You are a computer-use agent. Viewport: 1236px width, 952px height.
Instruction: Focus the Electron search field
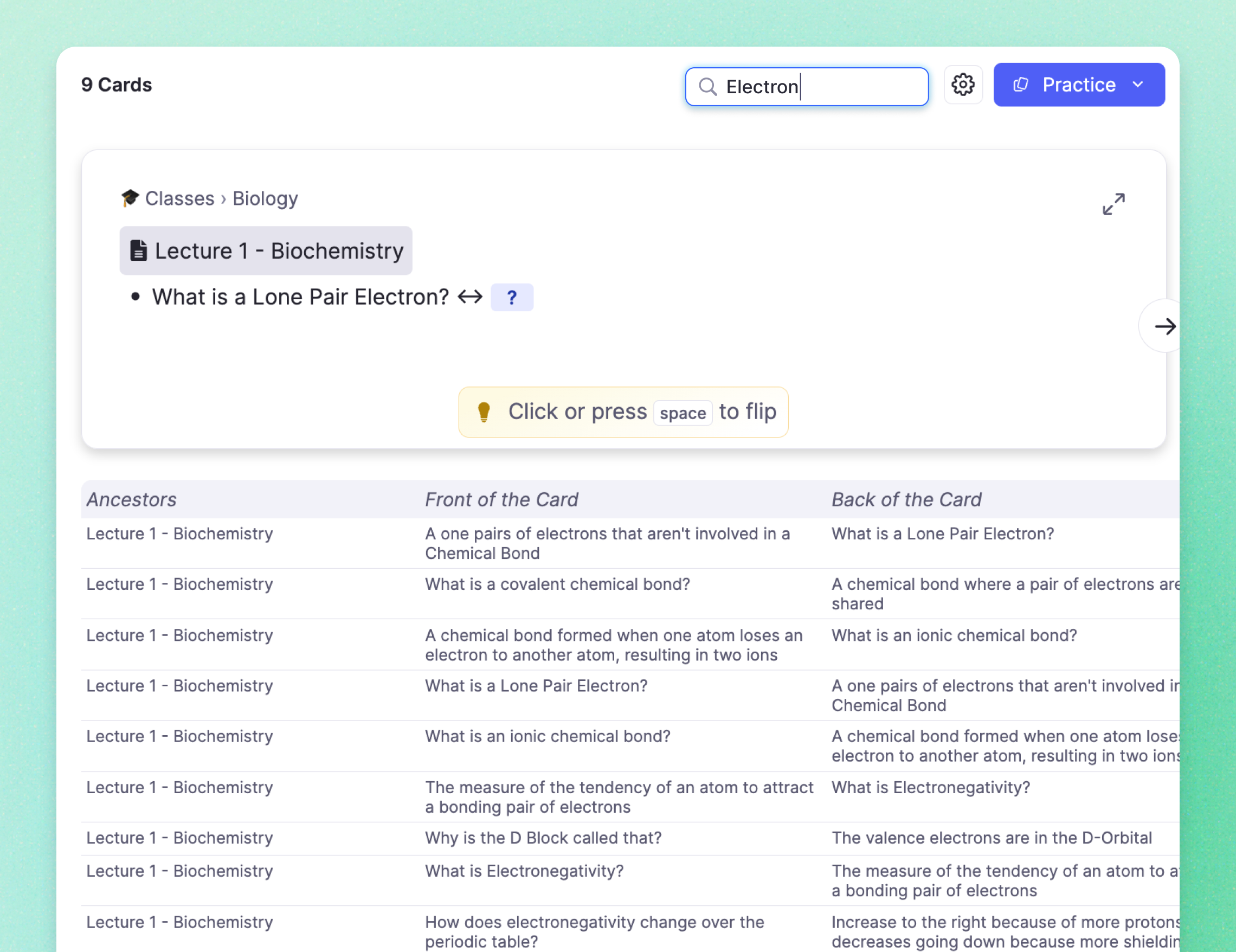tap(821, 87)
